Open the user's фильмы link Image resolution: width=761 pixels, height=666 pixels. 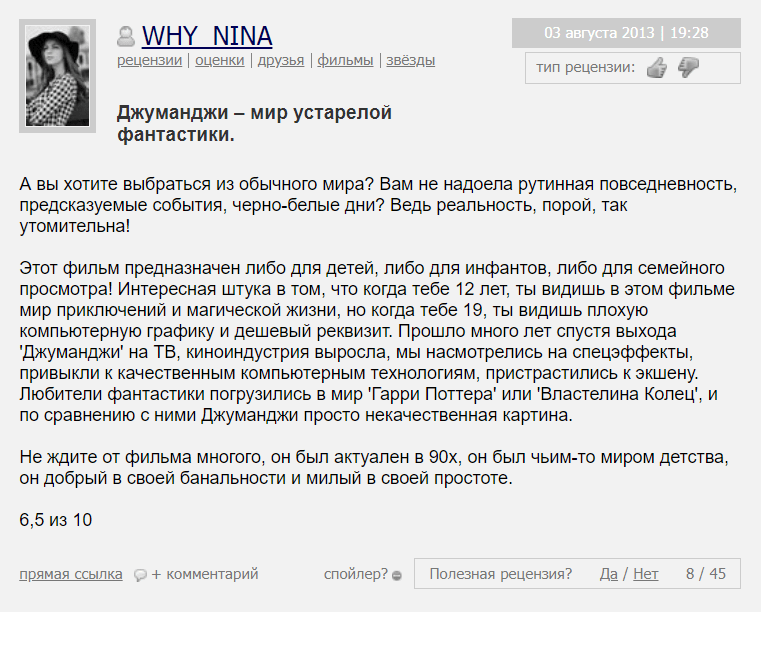pyautogui.click(x=345, y=60)
